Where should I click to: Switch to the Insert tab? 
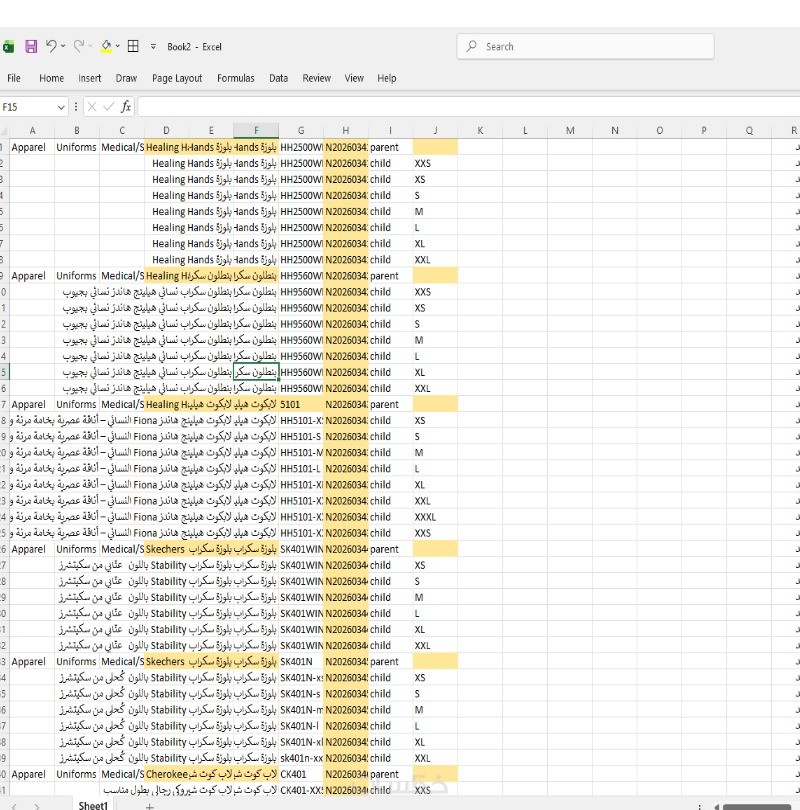click(90, 78)
